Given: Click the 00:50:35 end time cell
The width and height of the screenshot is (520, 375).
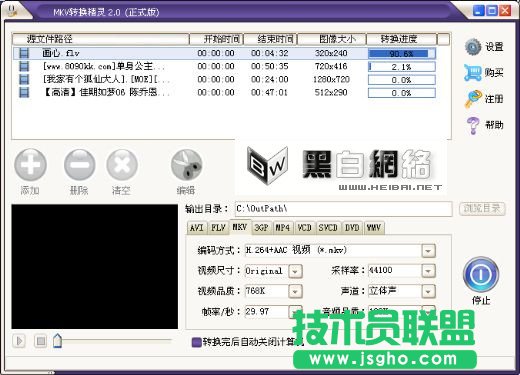Looking at the screenshot, I should (270, 66).
